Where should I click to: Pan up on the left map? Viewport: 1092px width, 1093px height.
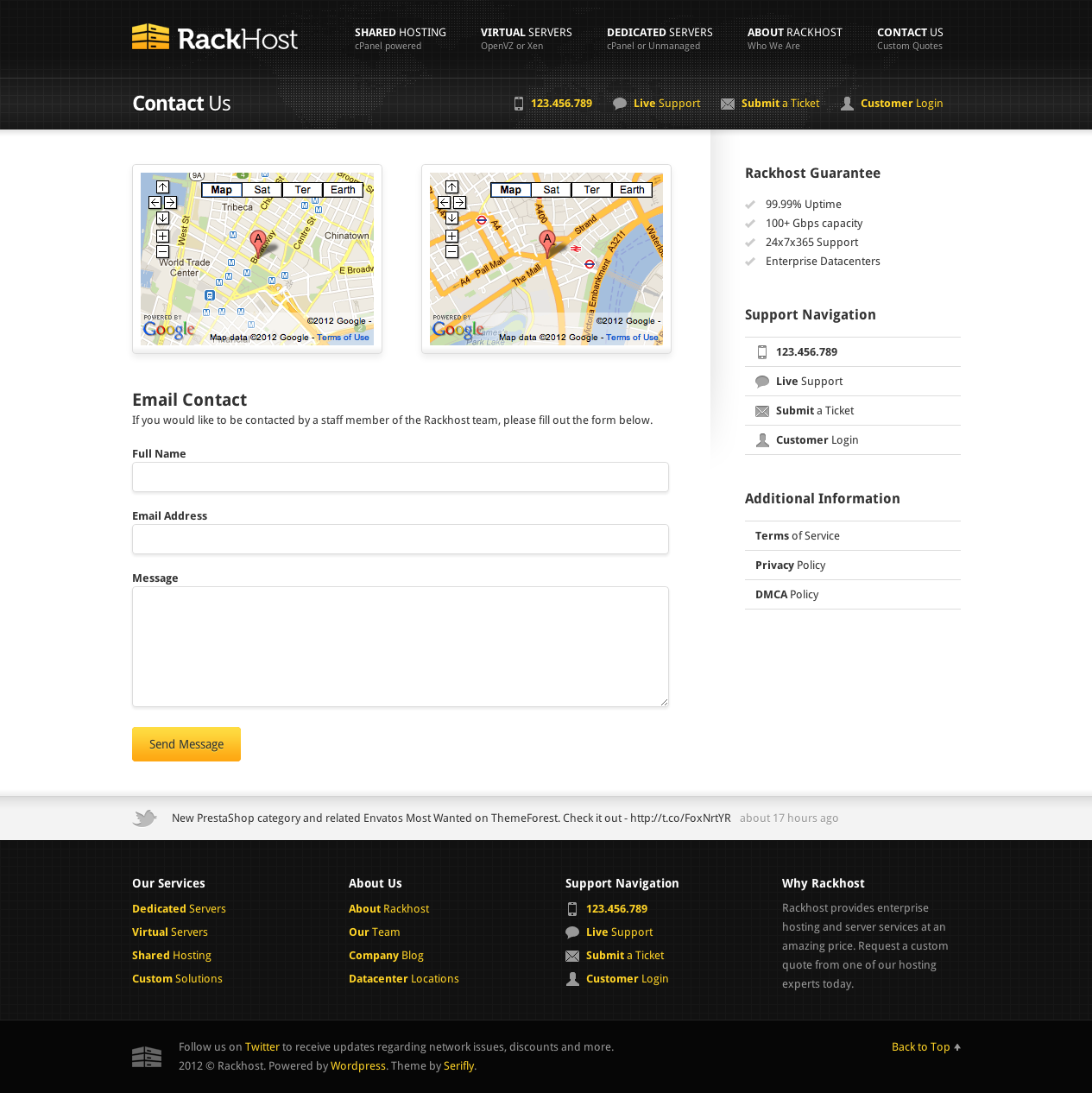point(162,186)
